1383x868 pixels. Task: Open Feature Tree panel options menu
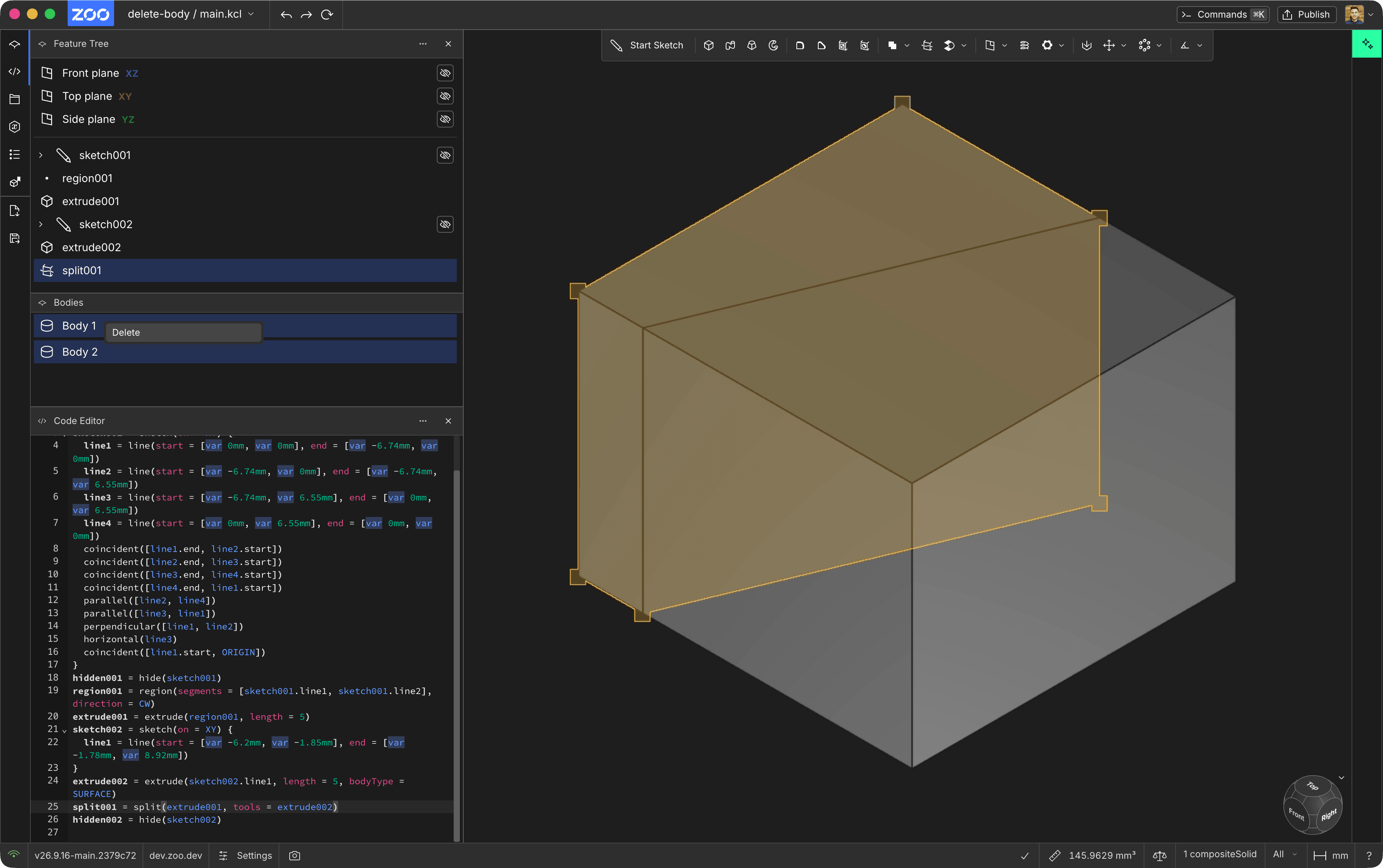[423, 44]
